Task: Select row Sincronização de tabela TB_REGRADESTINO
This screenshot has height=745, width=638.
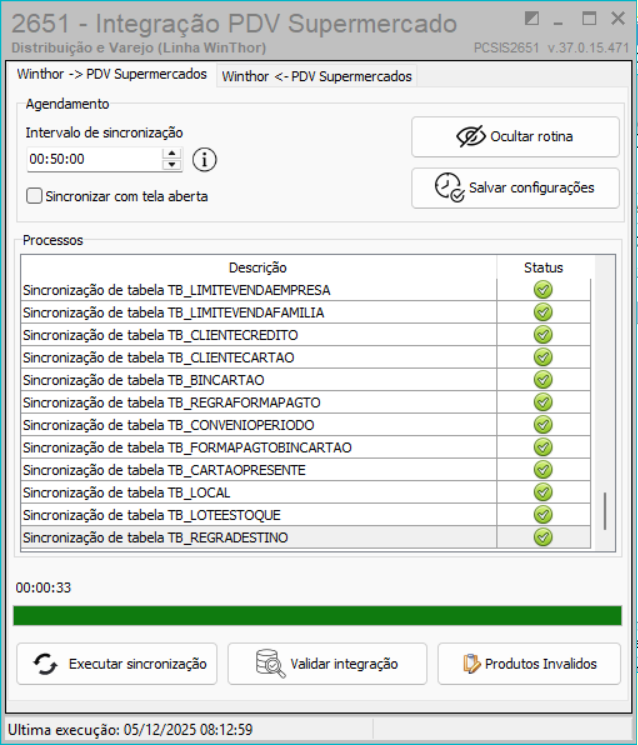Action: [306, 537]
